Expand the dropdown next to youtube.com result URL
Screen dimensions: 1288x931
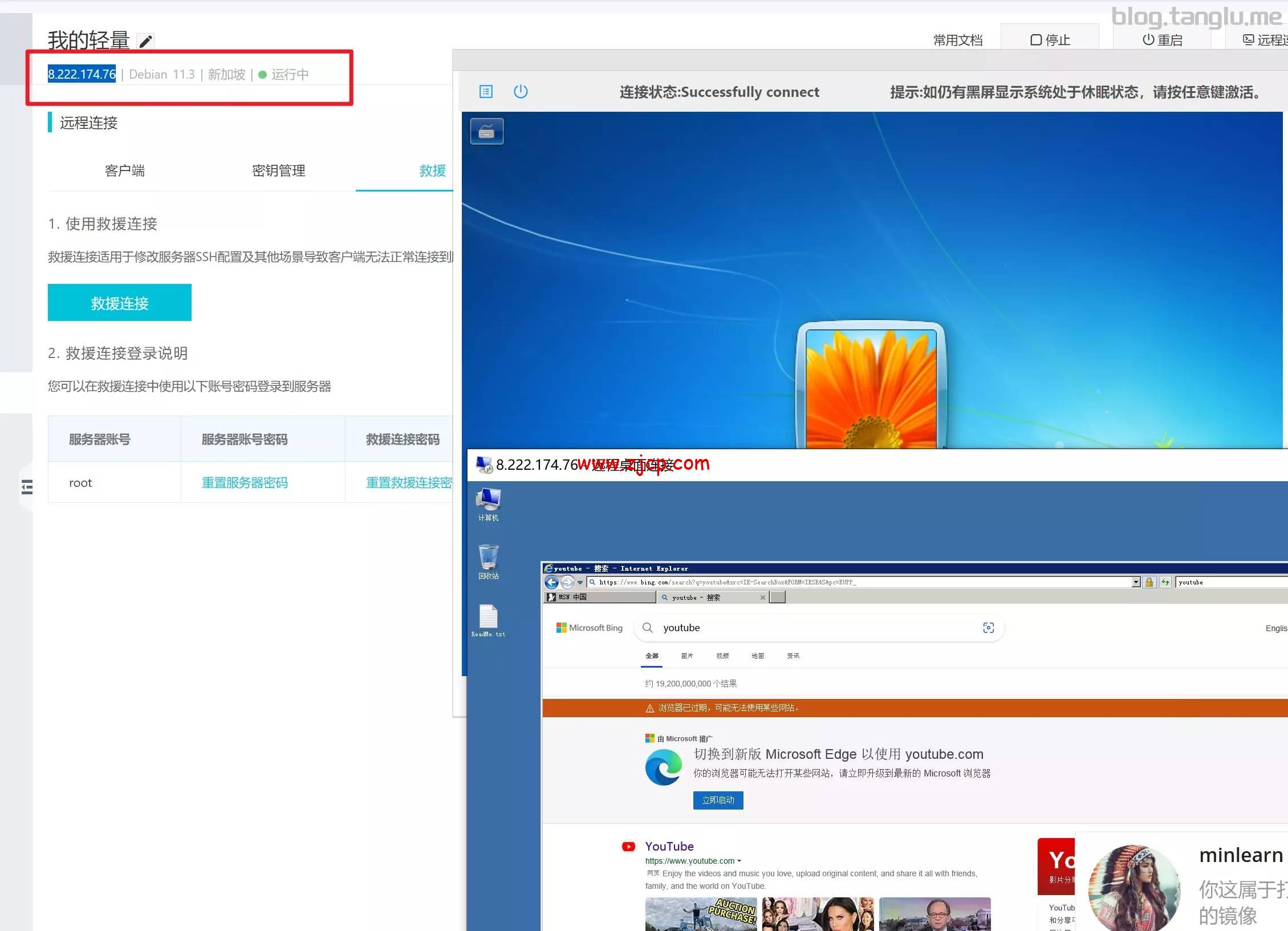740,861
